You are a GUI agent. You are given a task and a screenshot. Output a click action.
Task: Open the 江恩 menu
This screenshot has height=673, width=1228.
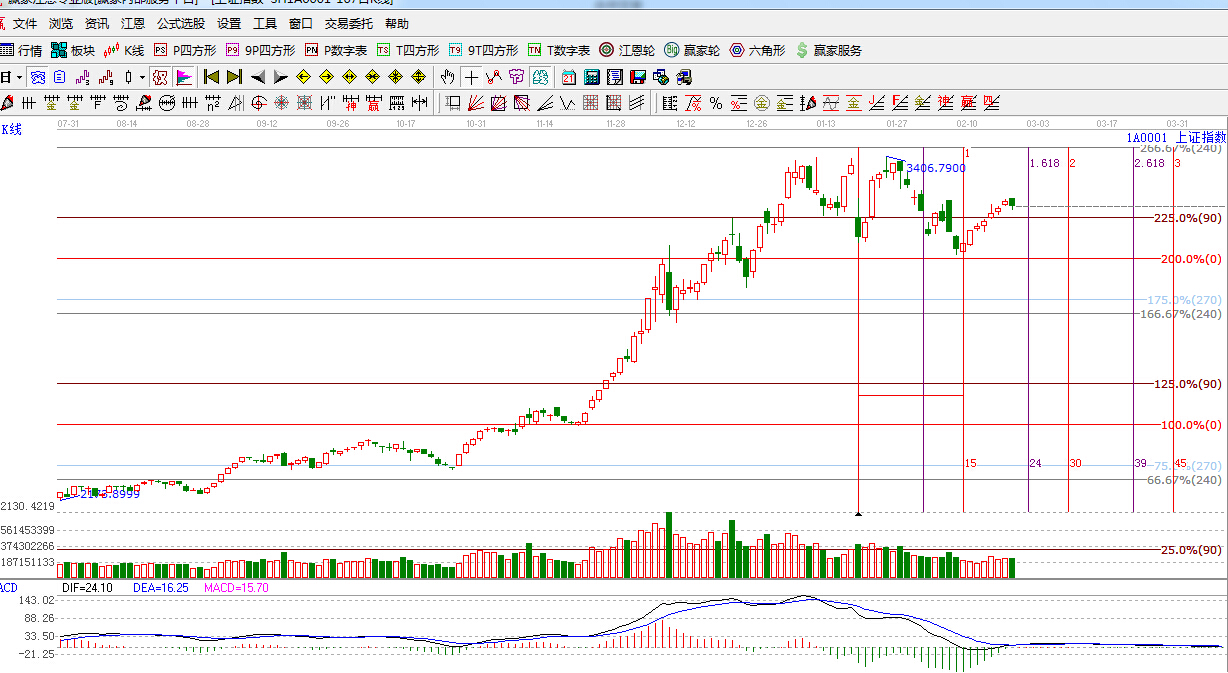pos(132,24)
